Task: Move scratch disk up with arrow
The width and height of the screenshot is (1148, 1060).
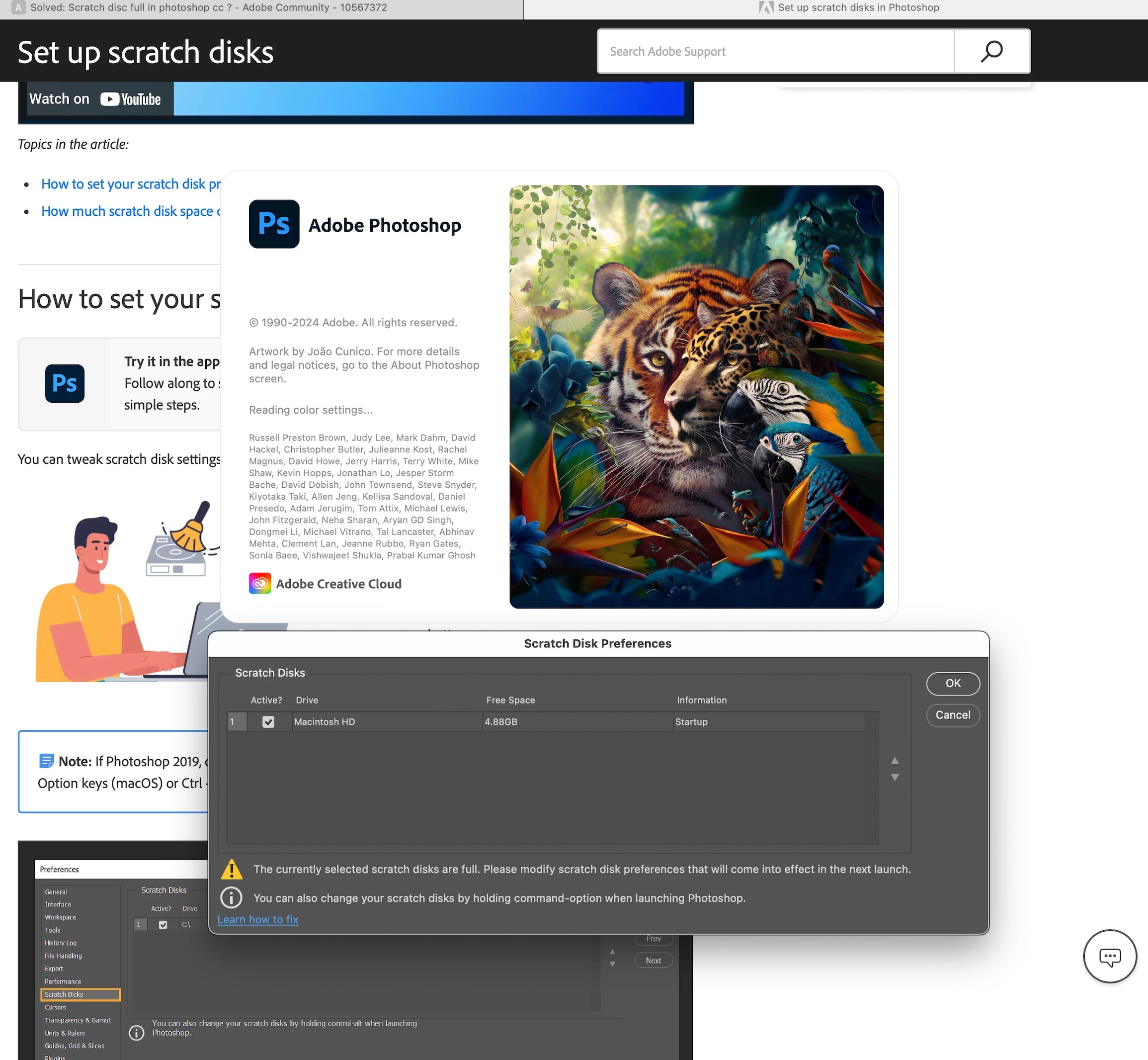Action: click(x=895, y=761)
